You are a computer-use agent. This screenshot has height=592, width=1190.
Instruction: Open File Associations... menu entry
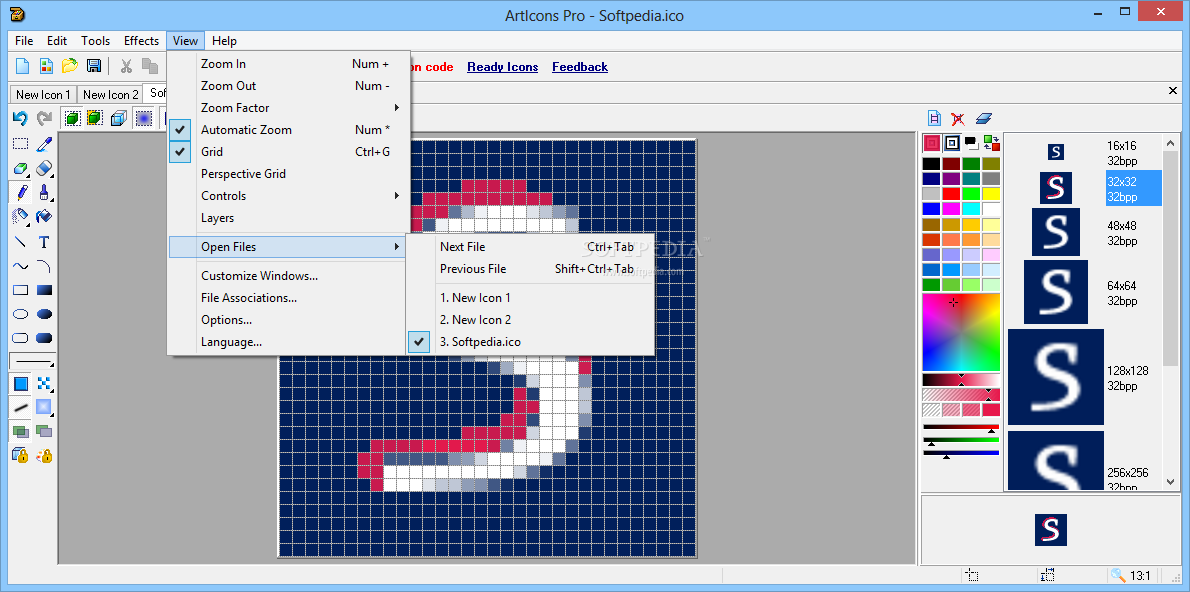[x=288, y=298]
